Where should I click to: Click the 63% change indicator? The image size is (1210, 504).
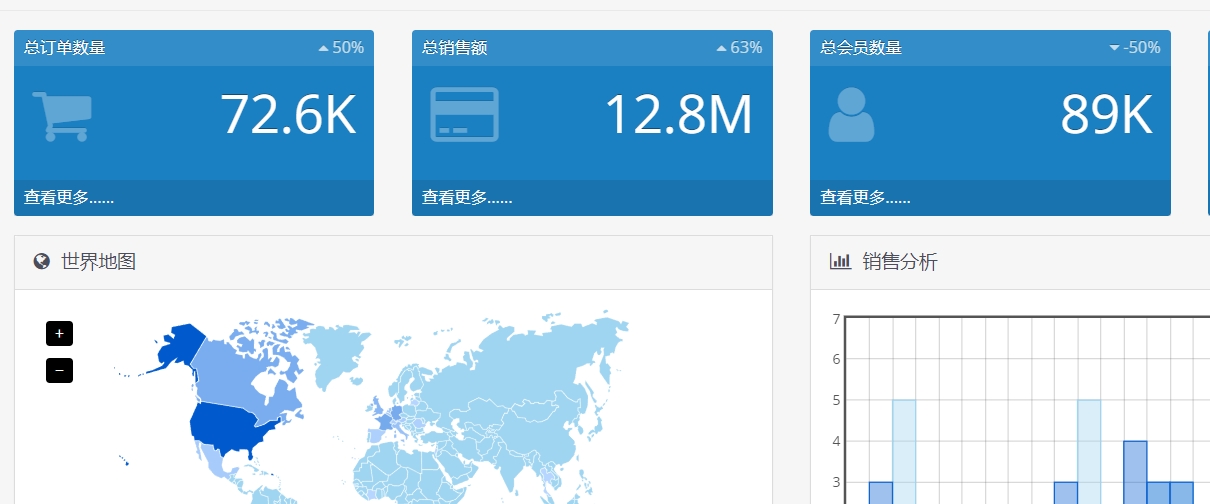point(739,48)
